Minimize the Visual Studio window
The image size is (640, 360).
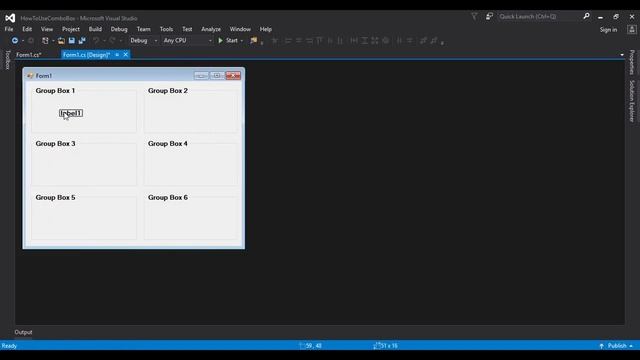tap(600, 17)
